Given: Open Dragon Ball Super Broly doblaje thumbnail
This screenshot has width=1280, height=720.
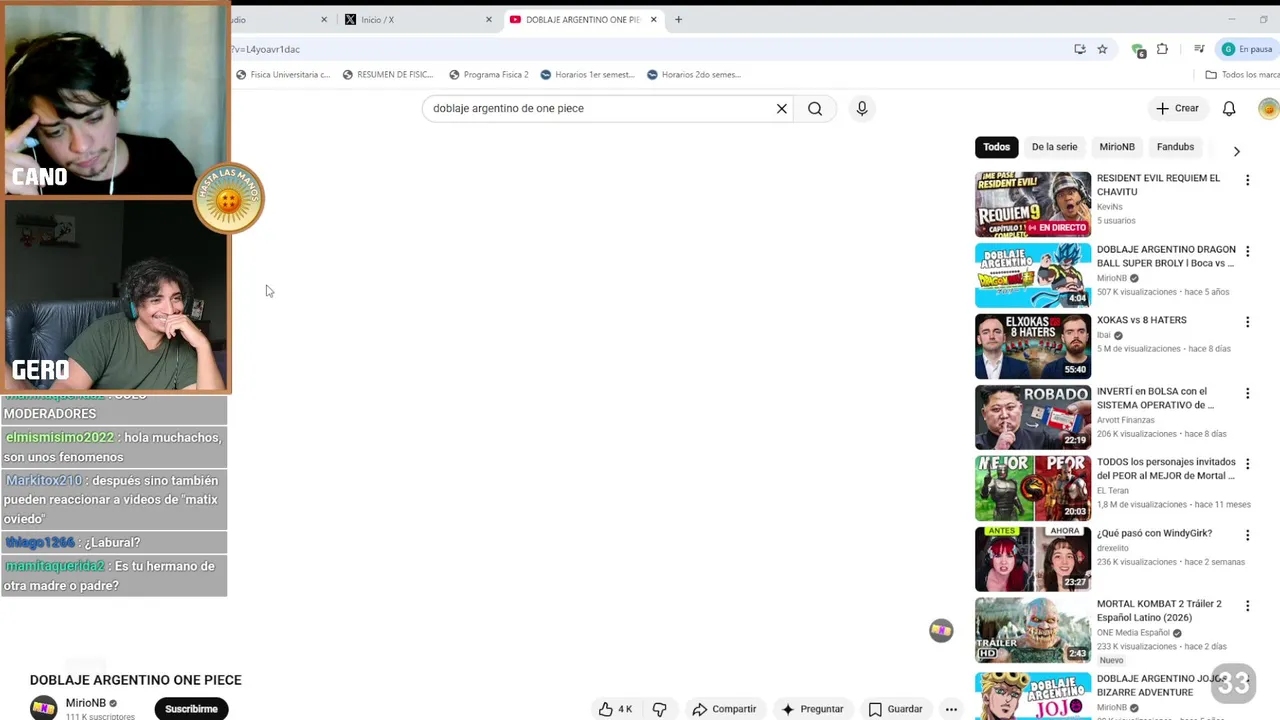Looking at the screenshot, I should (1033, 275).
